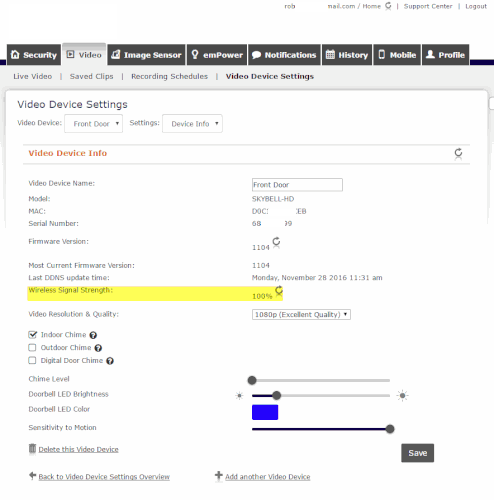The image size is (494, 500).
Task: Enable the Outdoor Chime checkbox
Action: [x=32, y=348]
